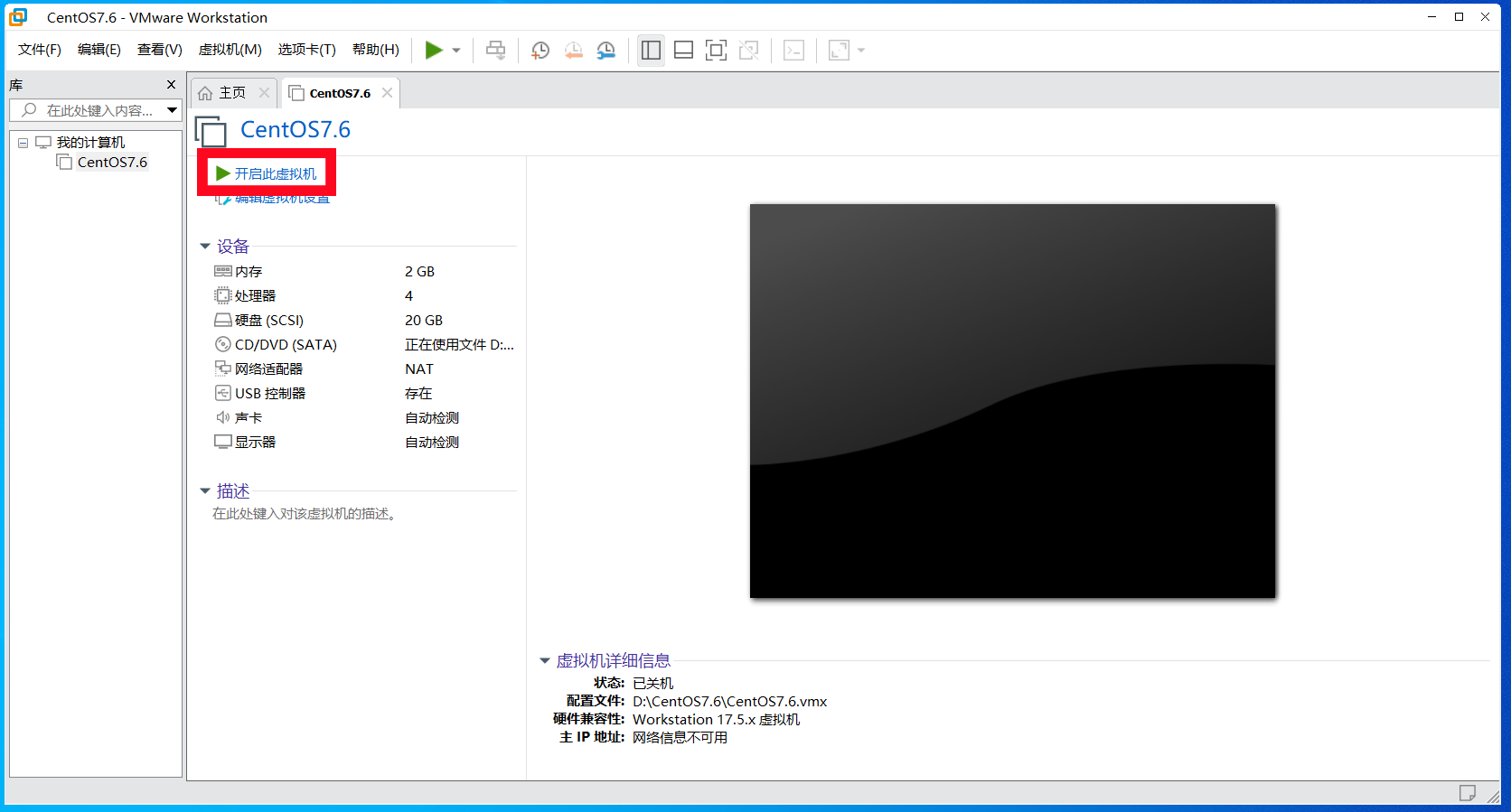1511x812 pixels.
Task: Close the CentOS7.6 tab
Action: (387, 93)
